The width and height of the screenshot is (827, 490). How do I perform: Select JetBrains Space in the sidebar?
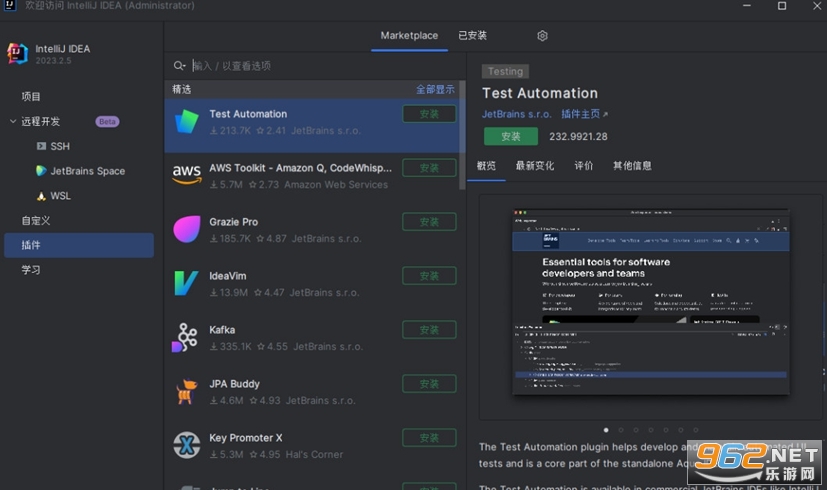tap(88, 171)
